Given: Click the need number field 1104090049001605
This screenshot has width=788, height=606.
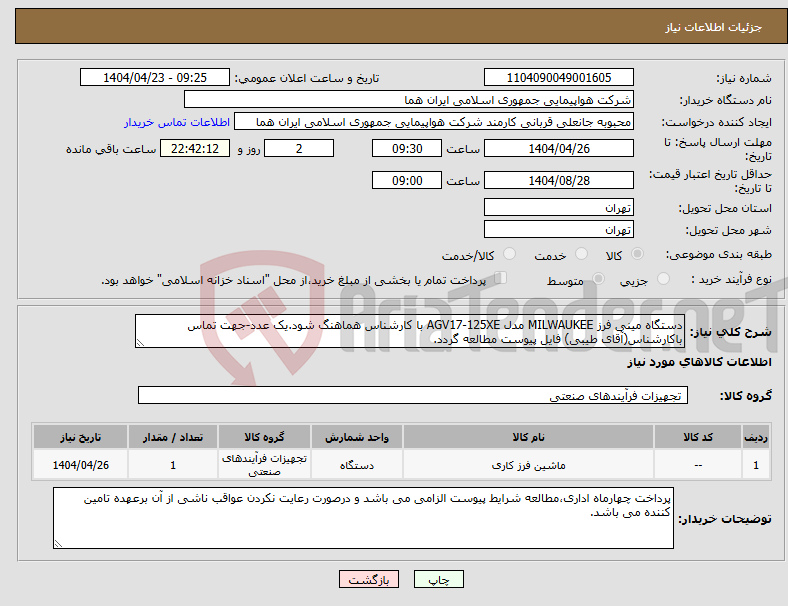Looking at the screenshot, I should click(559, 77).
